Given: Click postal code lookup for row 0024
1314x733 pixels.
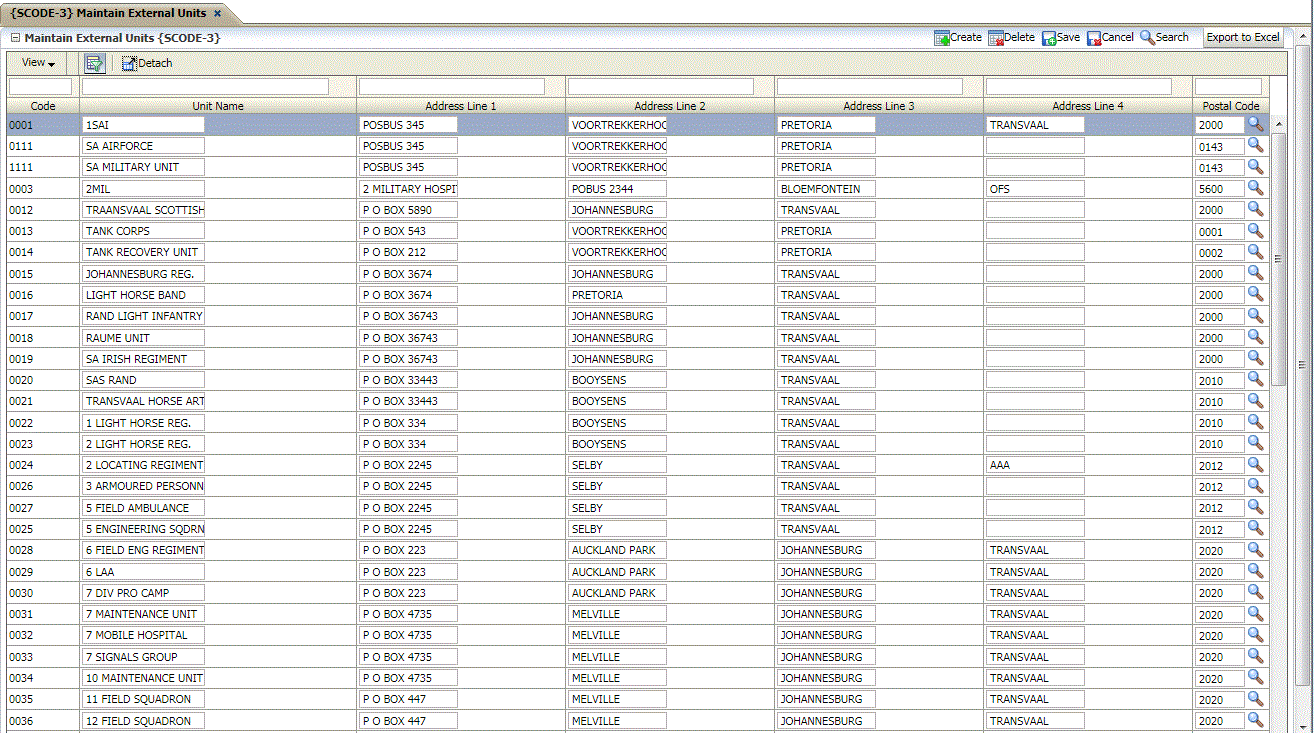Looking at the screenshot, I should (1255, 465).
